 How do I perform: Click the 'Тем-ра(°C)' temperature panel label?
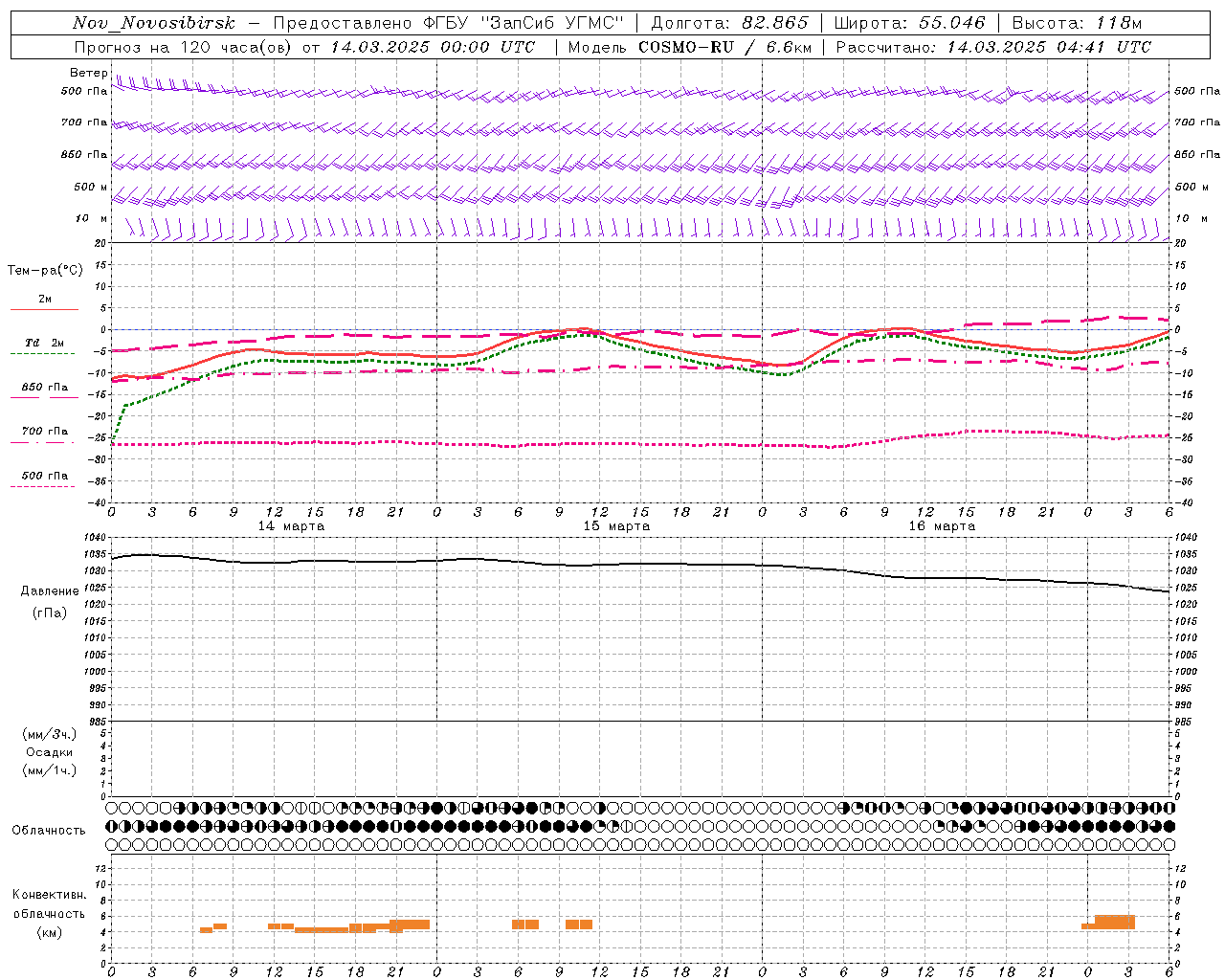(x=45, y=271)
